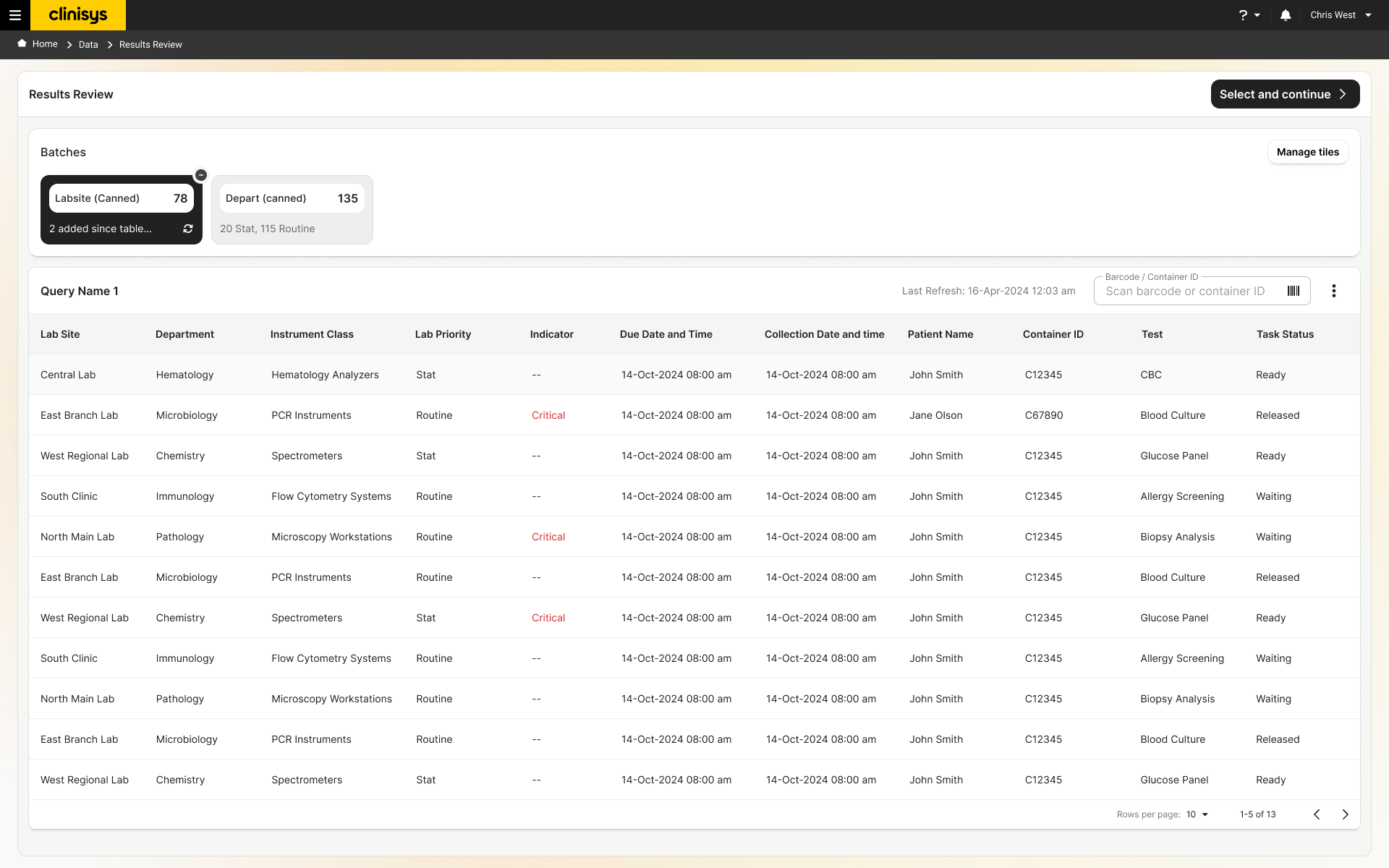Click Critical indicator in Biopsy Analysis Waiting row

click(x=548, y=537)
